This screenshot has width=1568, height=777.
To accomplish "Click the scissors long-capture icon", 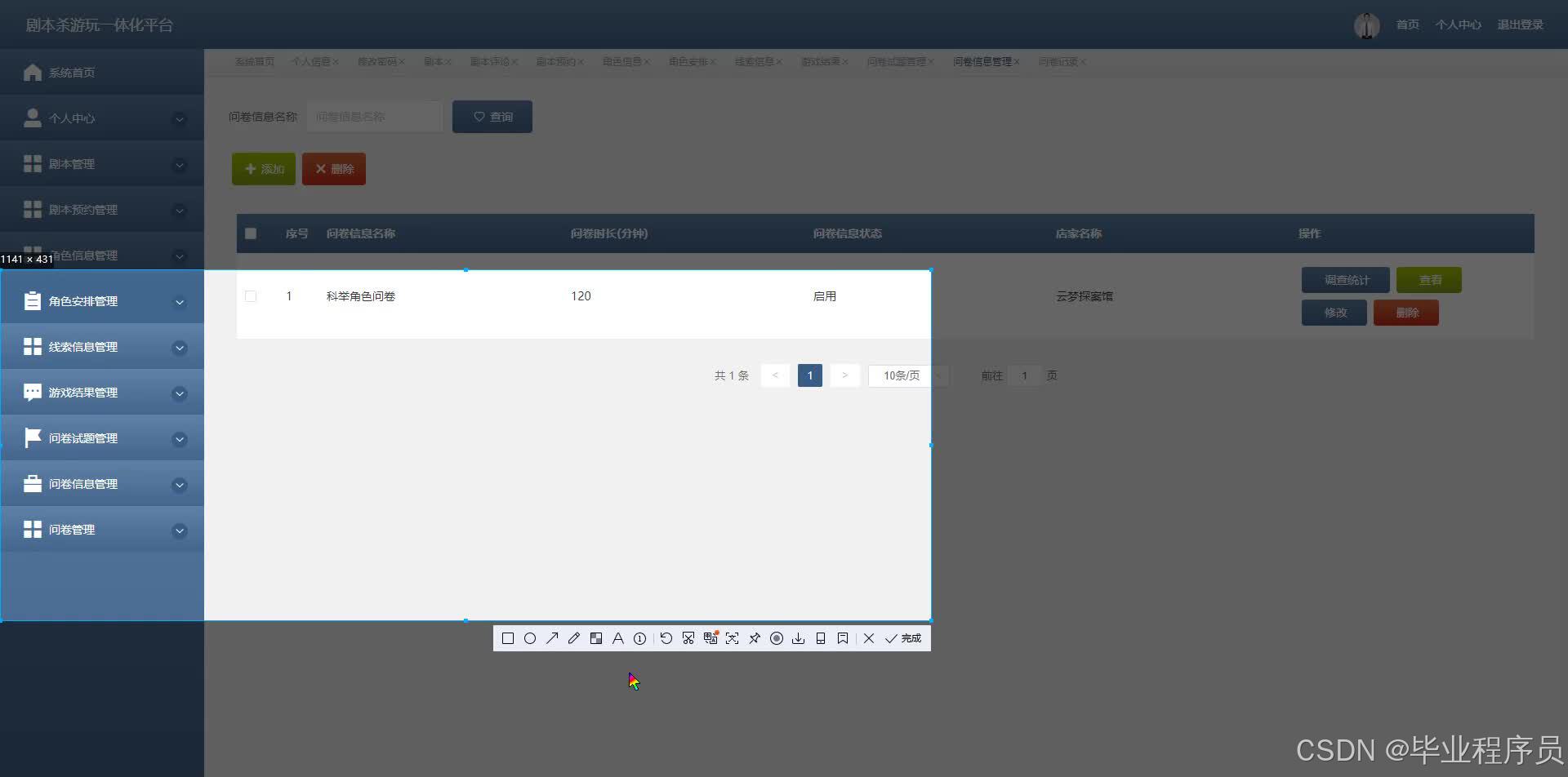I will pyautogui.click(x=688, y=638).
